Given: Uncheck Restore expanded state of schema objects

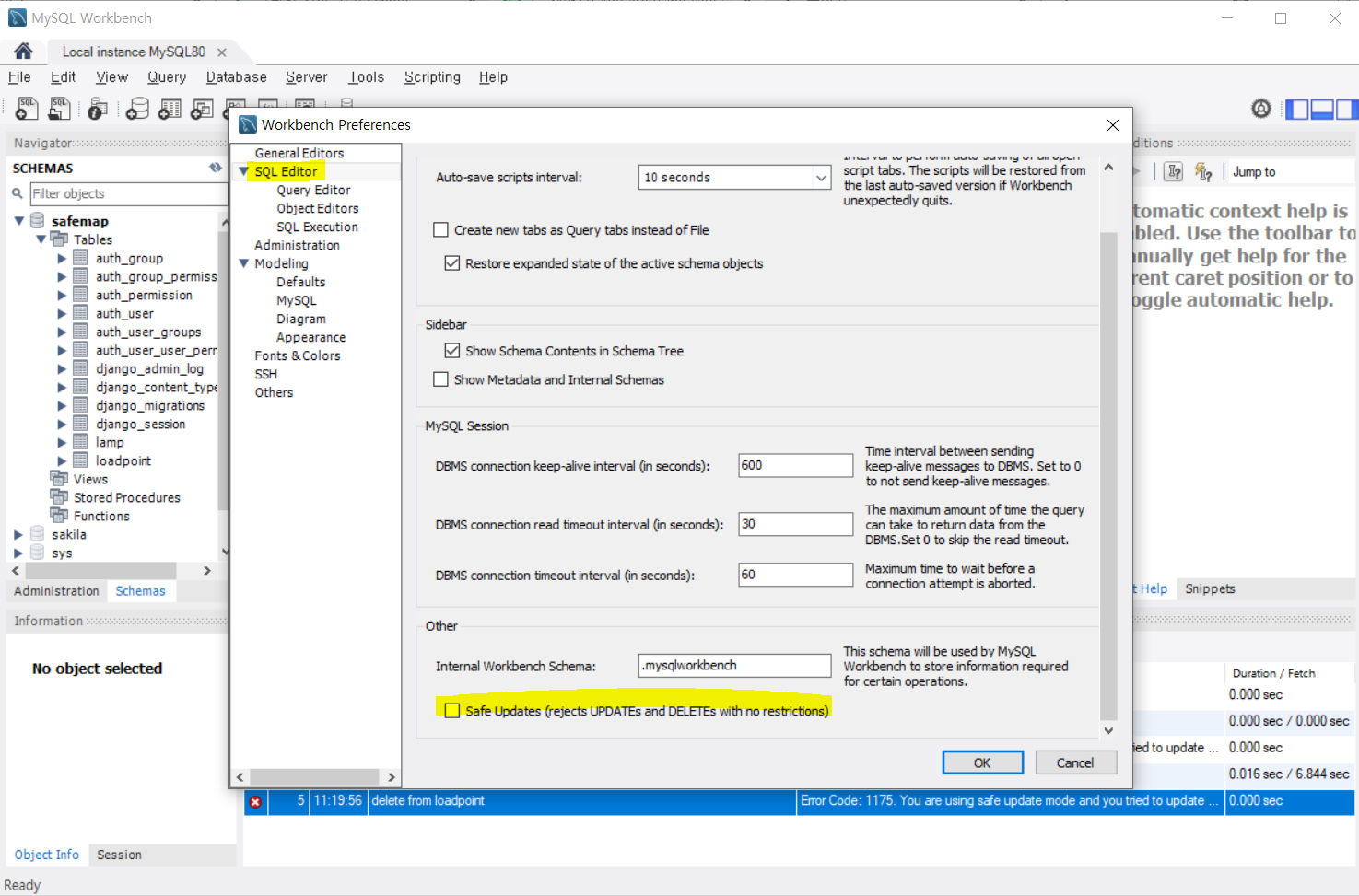Looking at the screenshot, I should point(452,263).
